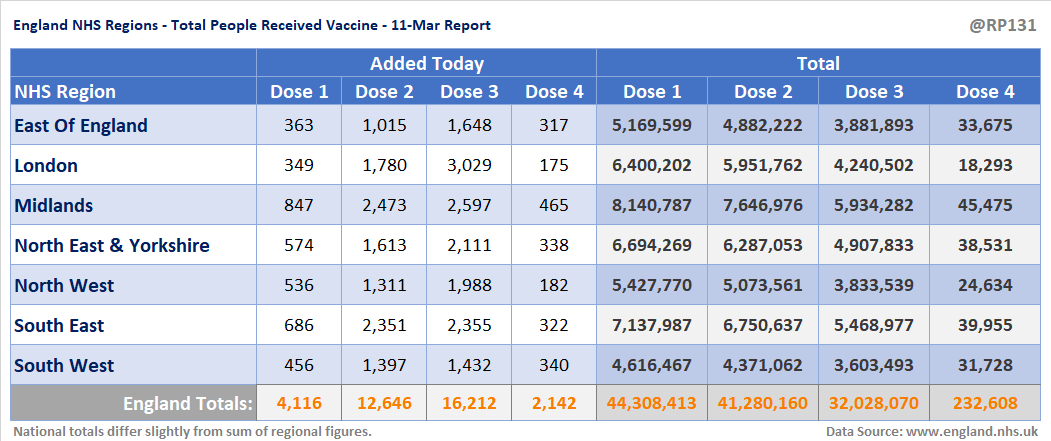1051x441 pixels.
Task: Click the 'South West' region cell
Action: tap(64, 365)
